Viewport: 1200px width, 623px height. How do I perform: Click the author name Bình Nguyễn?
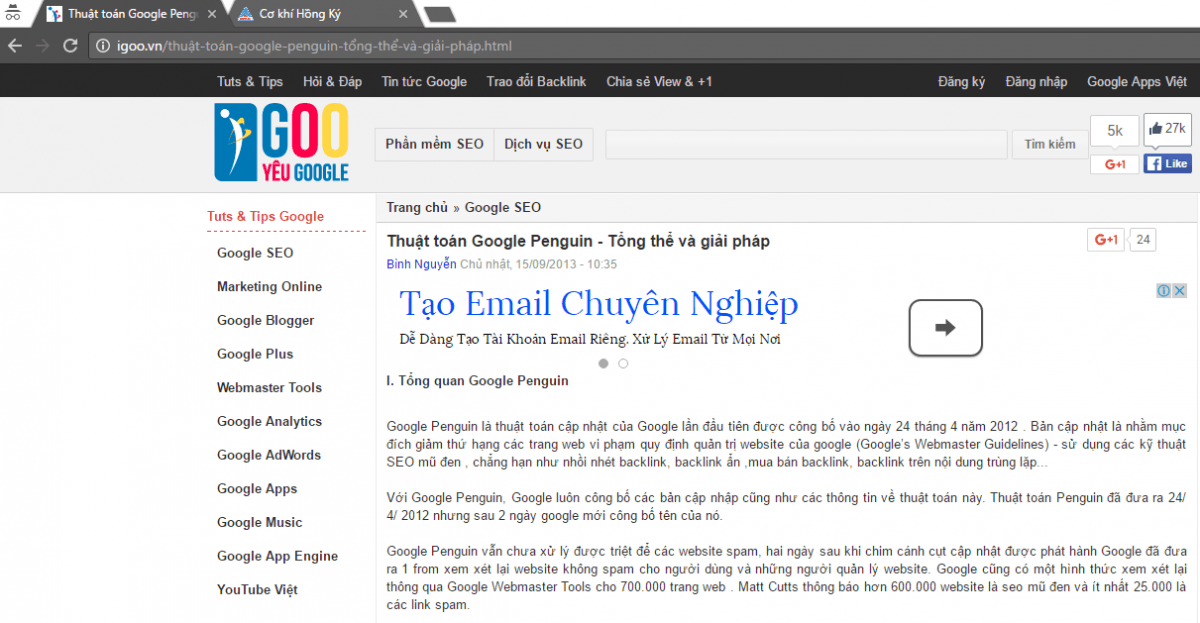pos(422,264)
